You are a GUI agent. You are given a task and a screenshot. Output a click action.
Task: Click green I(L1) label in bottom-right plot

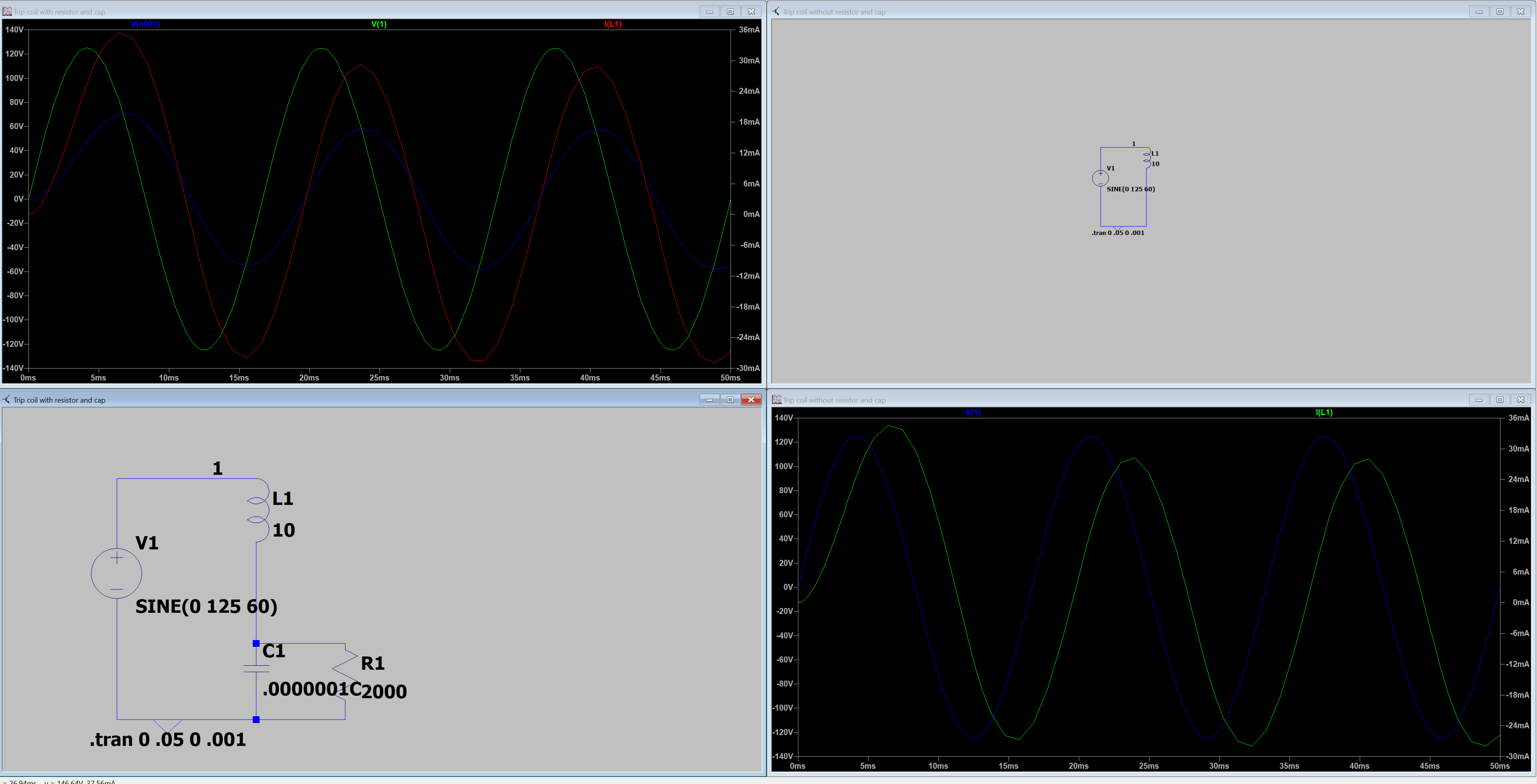tap(1324, 413)
